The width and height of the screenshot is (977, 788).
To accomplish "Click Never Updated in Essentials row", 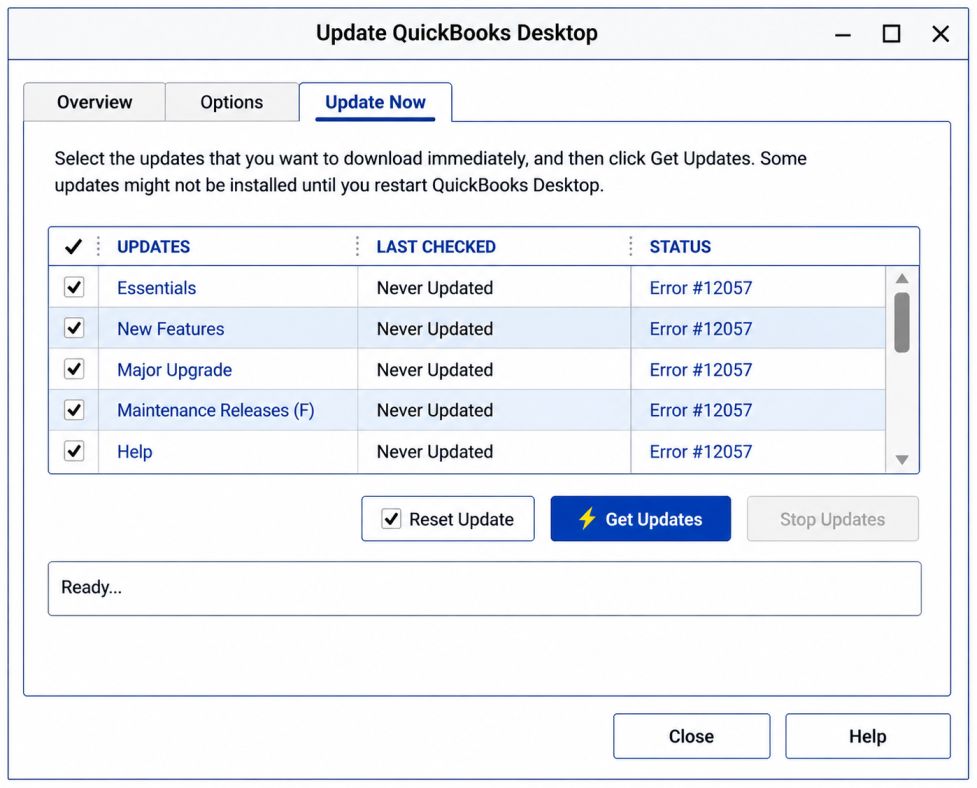I will (x=435, y=288).
